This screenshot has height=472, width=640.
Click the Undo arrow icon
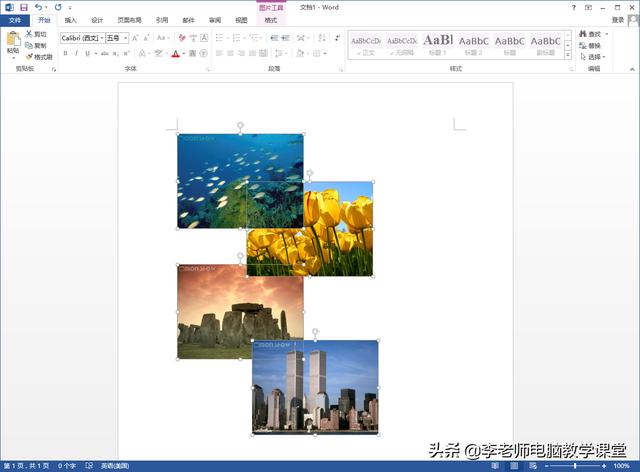[38, 7]
